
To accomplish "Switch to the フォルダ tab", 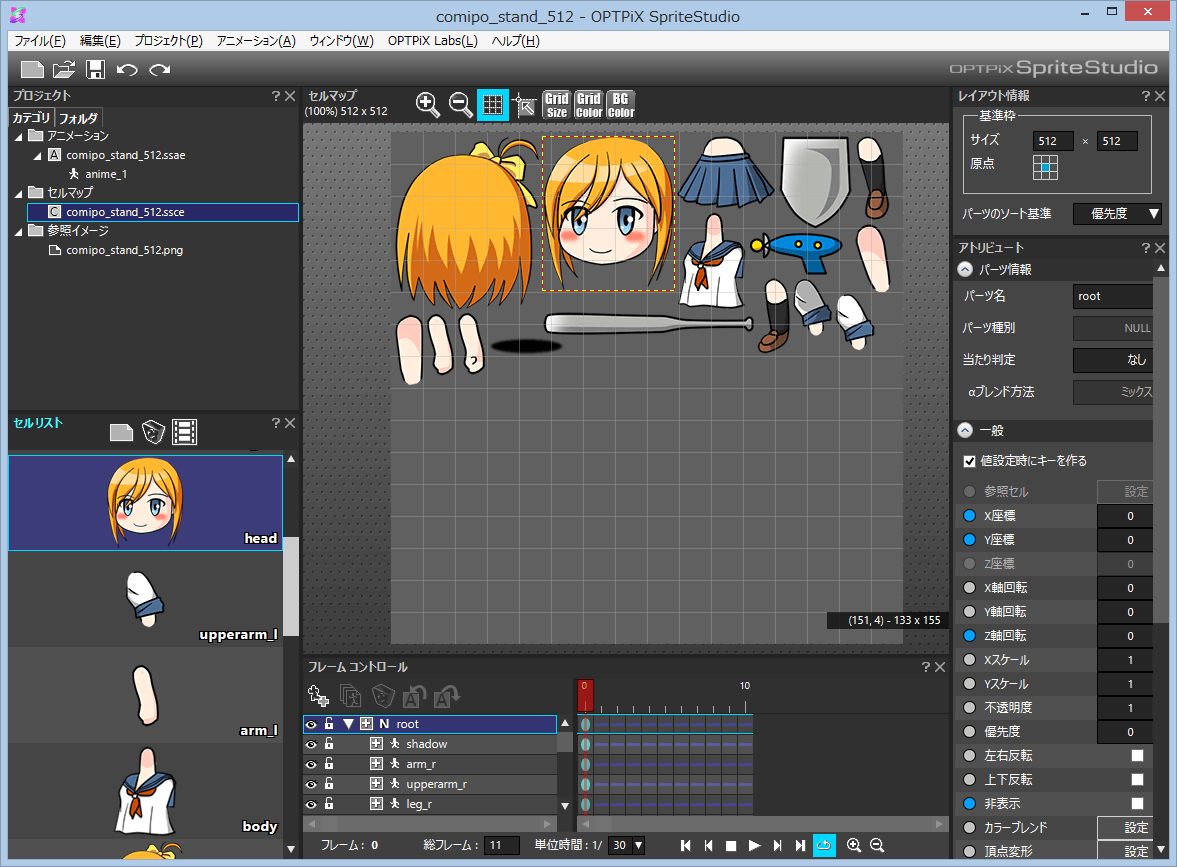I will (x=78, y=119).
